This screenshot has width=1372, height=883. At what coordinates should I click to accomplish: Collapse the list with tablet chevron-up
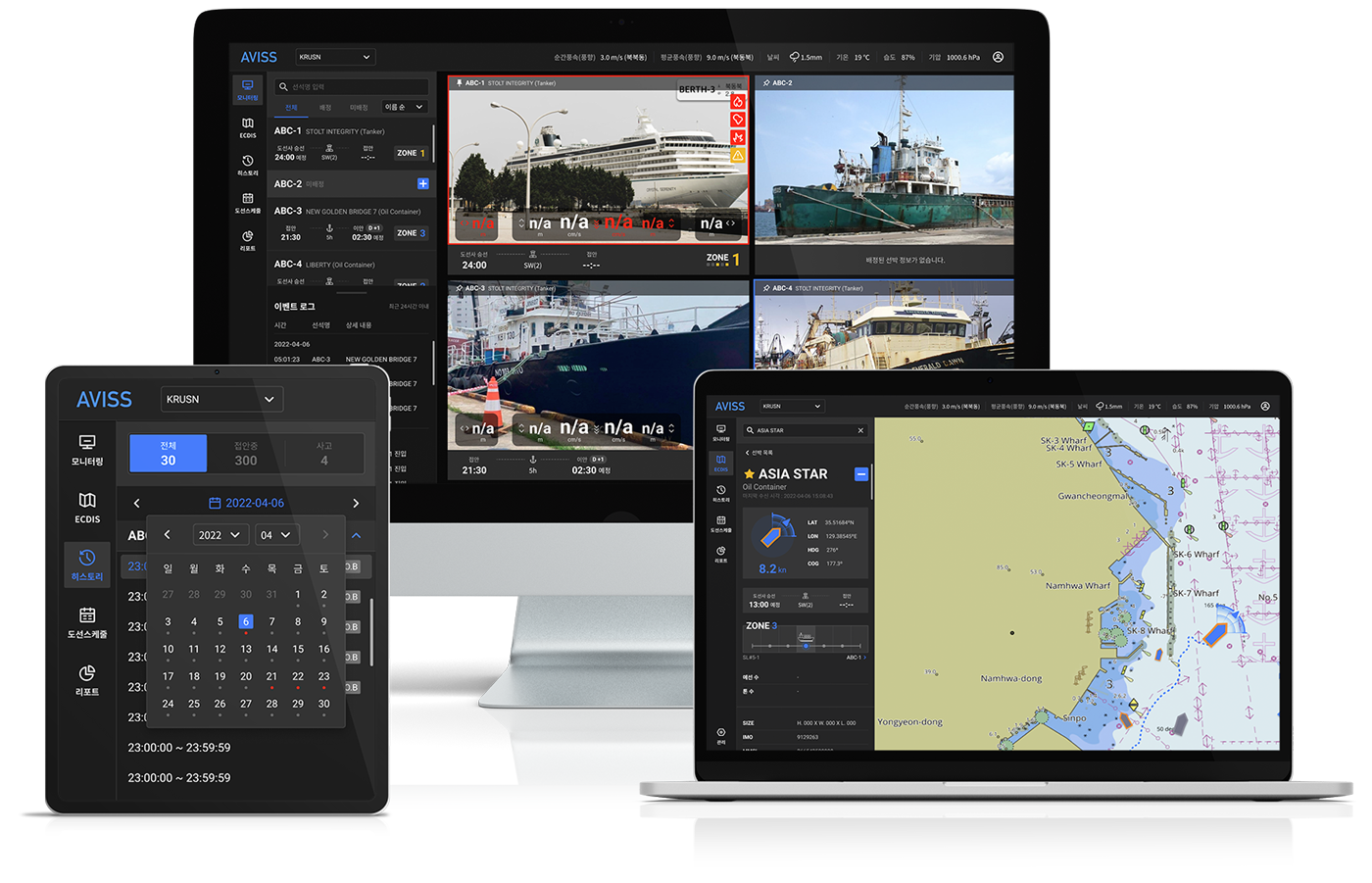[x=356, y=535]
